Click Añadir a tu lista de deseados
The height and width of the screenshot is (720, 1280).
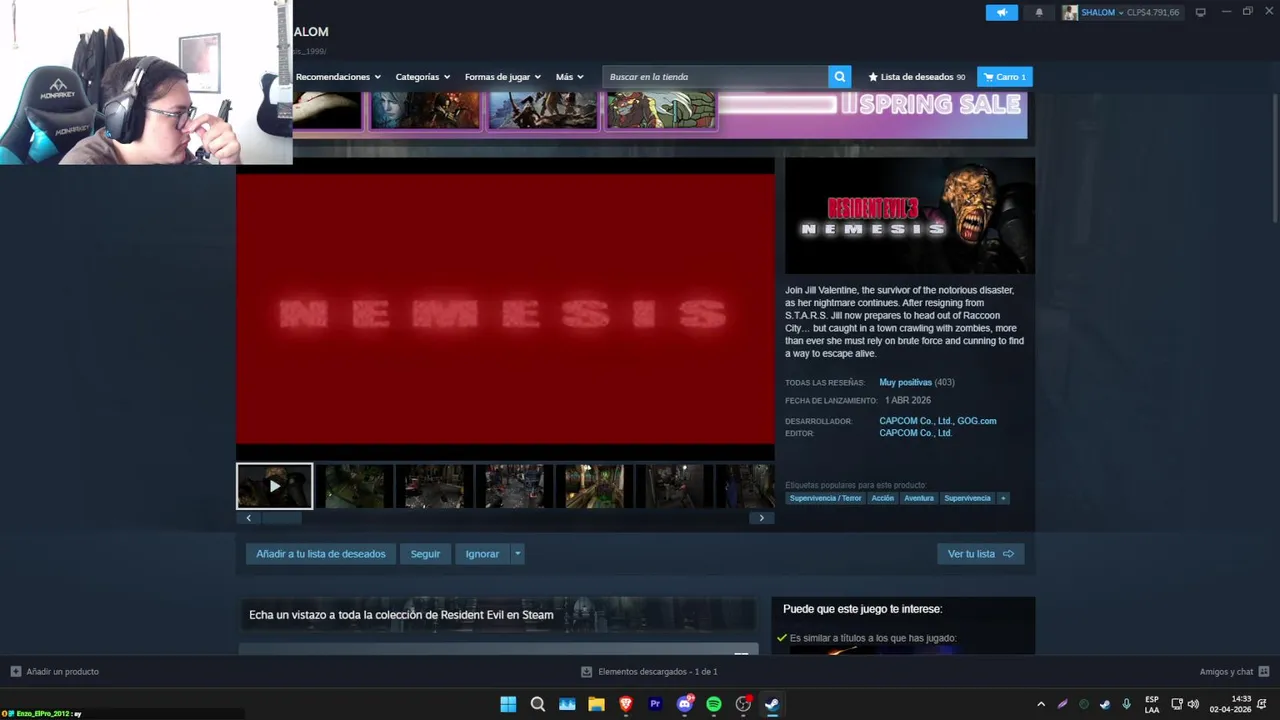click(x=321, y=554)
